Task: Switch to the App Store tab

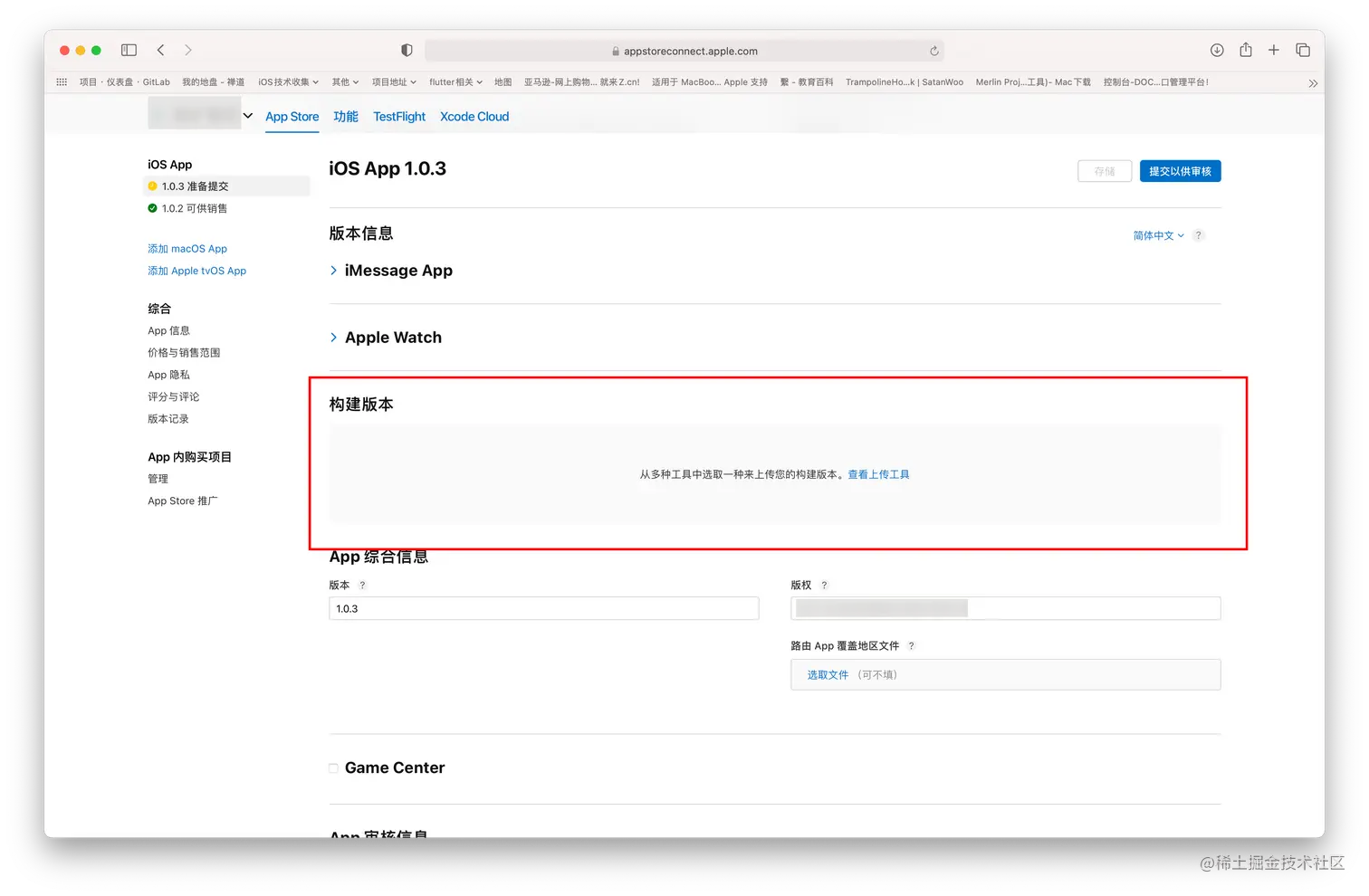Action: [x=292, y=117]
